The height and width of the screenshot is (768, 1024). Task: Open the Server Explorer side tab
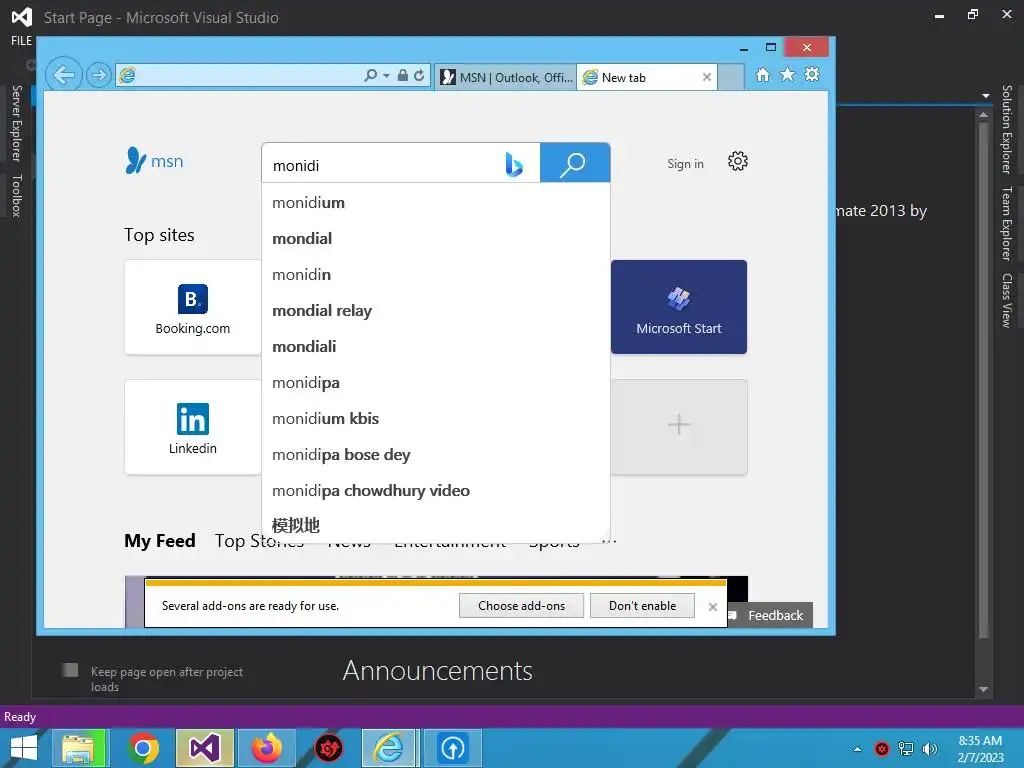17,123
